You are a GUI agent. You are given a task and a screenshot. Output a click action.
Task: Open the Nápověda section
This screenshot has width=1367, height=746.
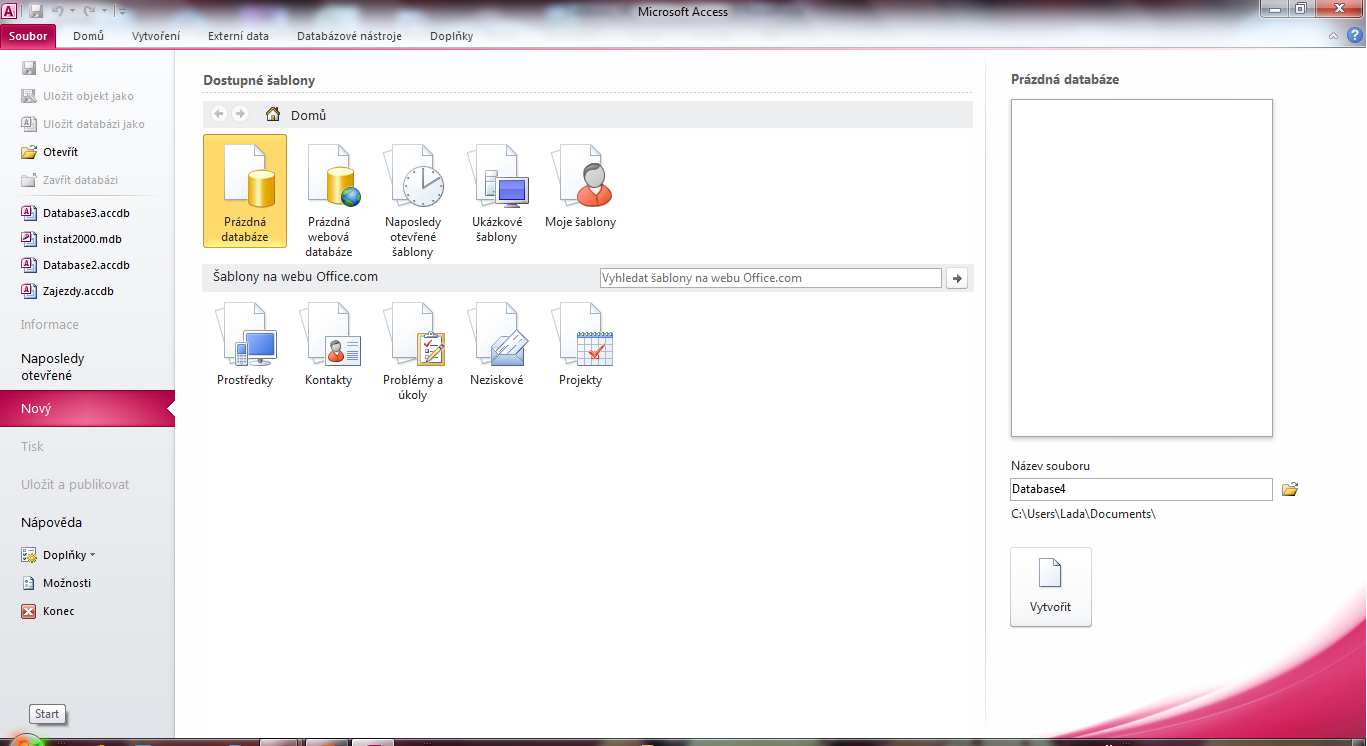(x=51, y=522)
